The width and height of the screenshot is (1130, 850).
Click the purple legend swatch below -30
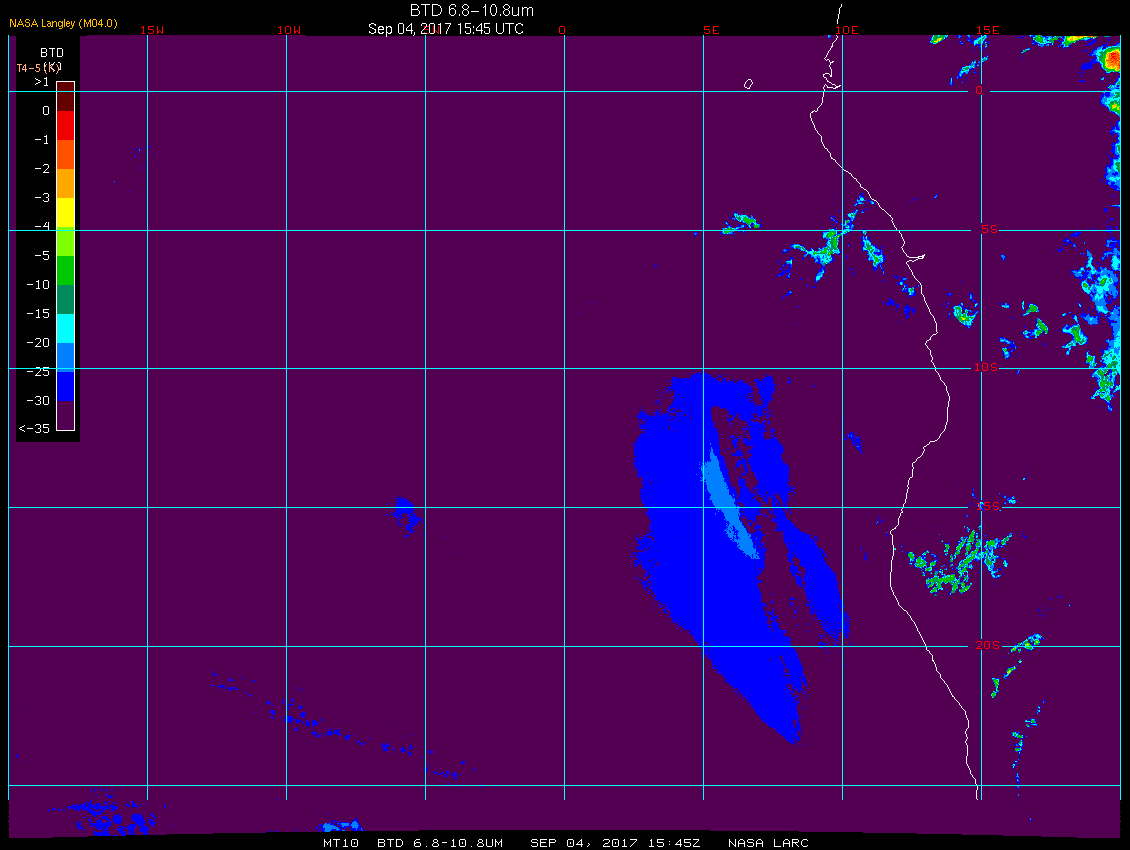[x=66, y=415]
